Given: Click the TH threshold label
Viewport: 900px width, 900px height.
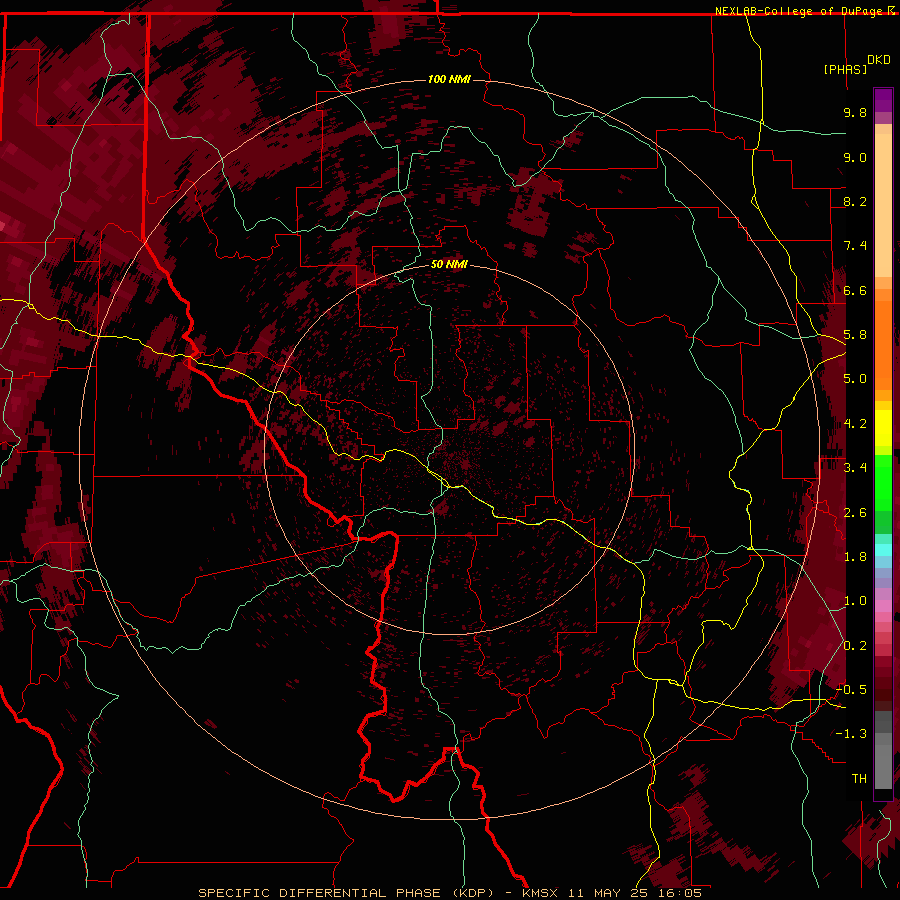Looking at the screenshot, I should coord(859,779).
